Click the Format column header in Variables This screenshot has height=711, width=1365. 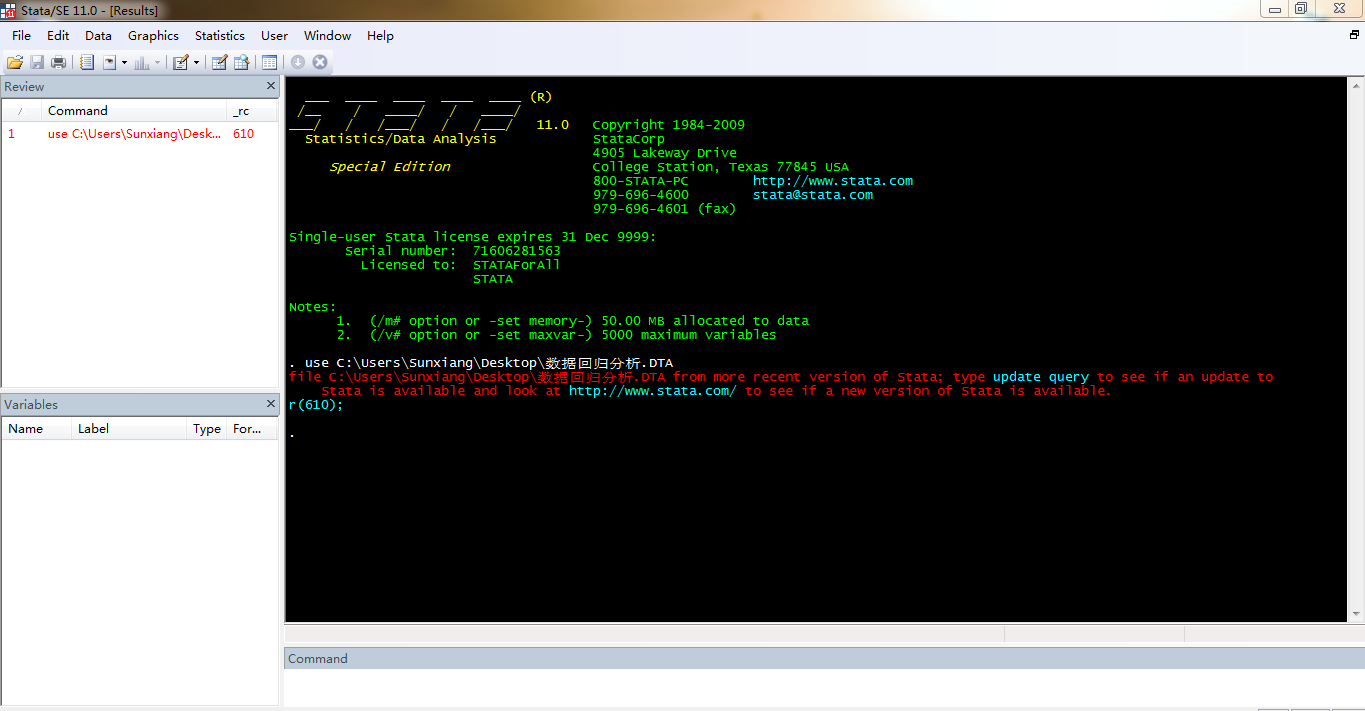click(252, 429)
